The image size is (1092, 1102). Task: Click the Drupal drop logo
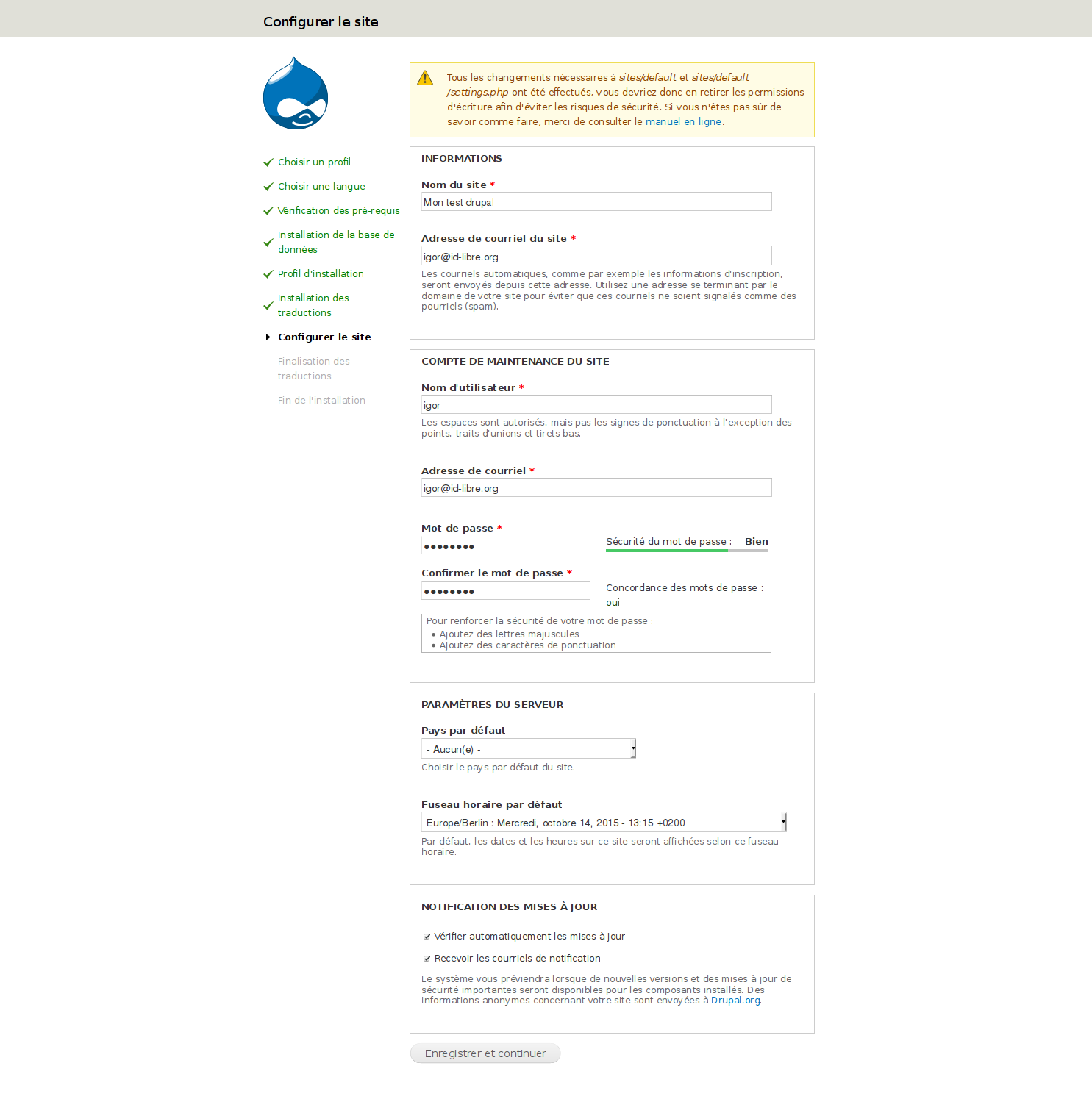click(x=296, y=93)
